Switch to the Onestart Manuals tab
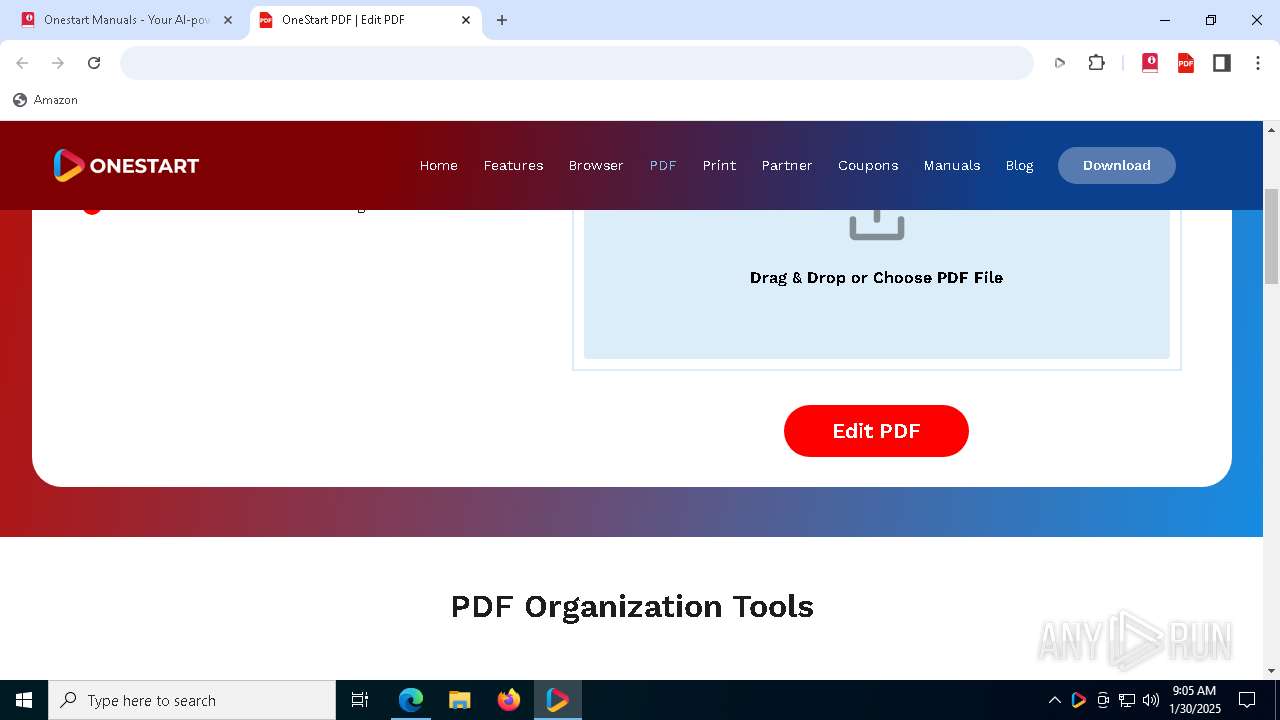This screenshot has height=720, width=1280. [125, 20]
